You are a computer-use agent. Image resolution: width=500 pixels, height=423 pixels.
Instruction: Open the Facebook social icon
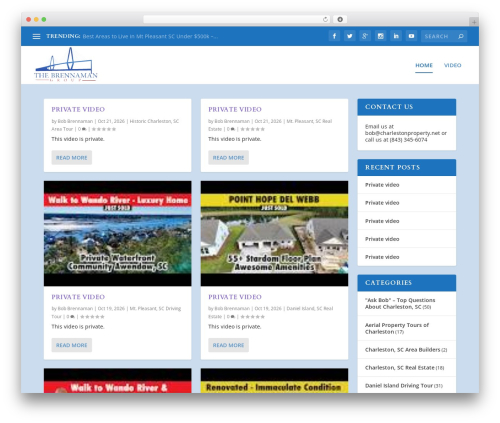tap(334, 36)
